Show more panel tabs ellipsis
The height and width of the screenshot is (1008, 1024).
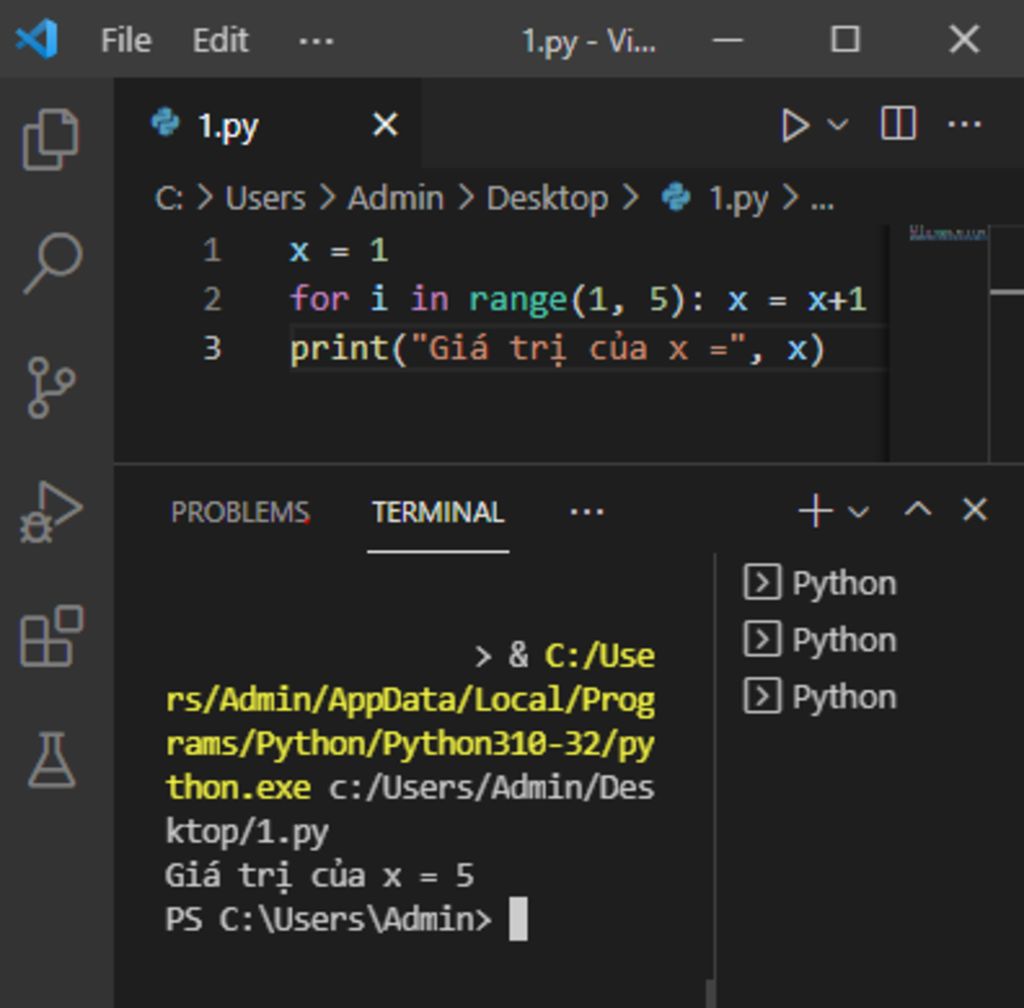tap(586, 512)
